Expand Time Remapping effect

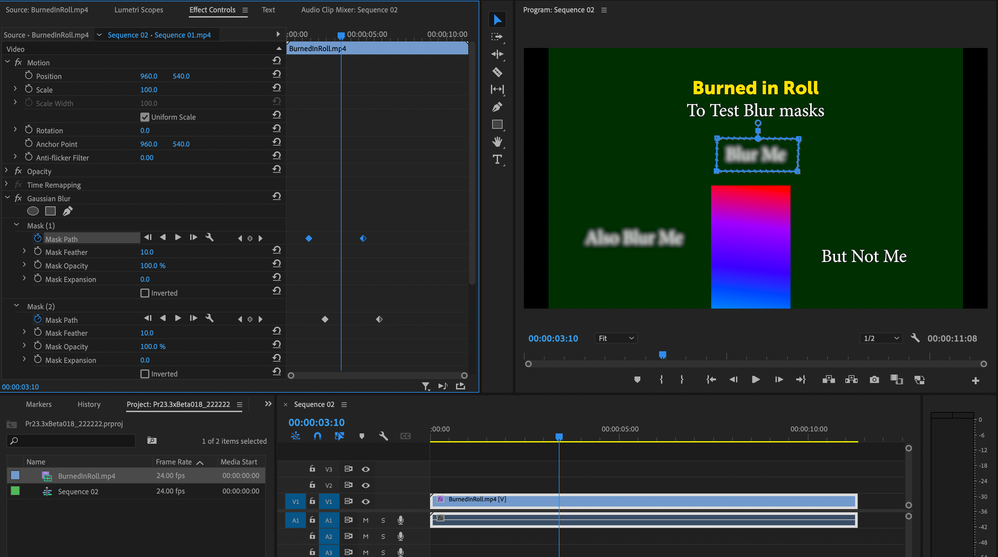[x=7, y=185]
